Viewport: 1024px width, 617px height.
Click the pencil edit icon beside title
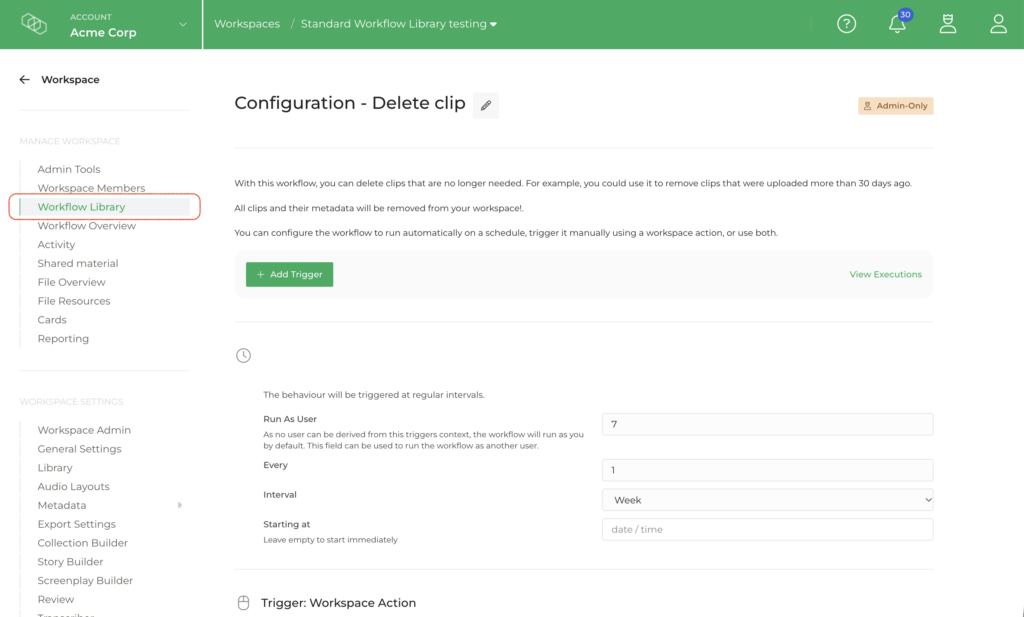pos(486,105)
